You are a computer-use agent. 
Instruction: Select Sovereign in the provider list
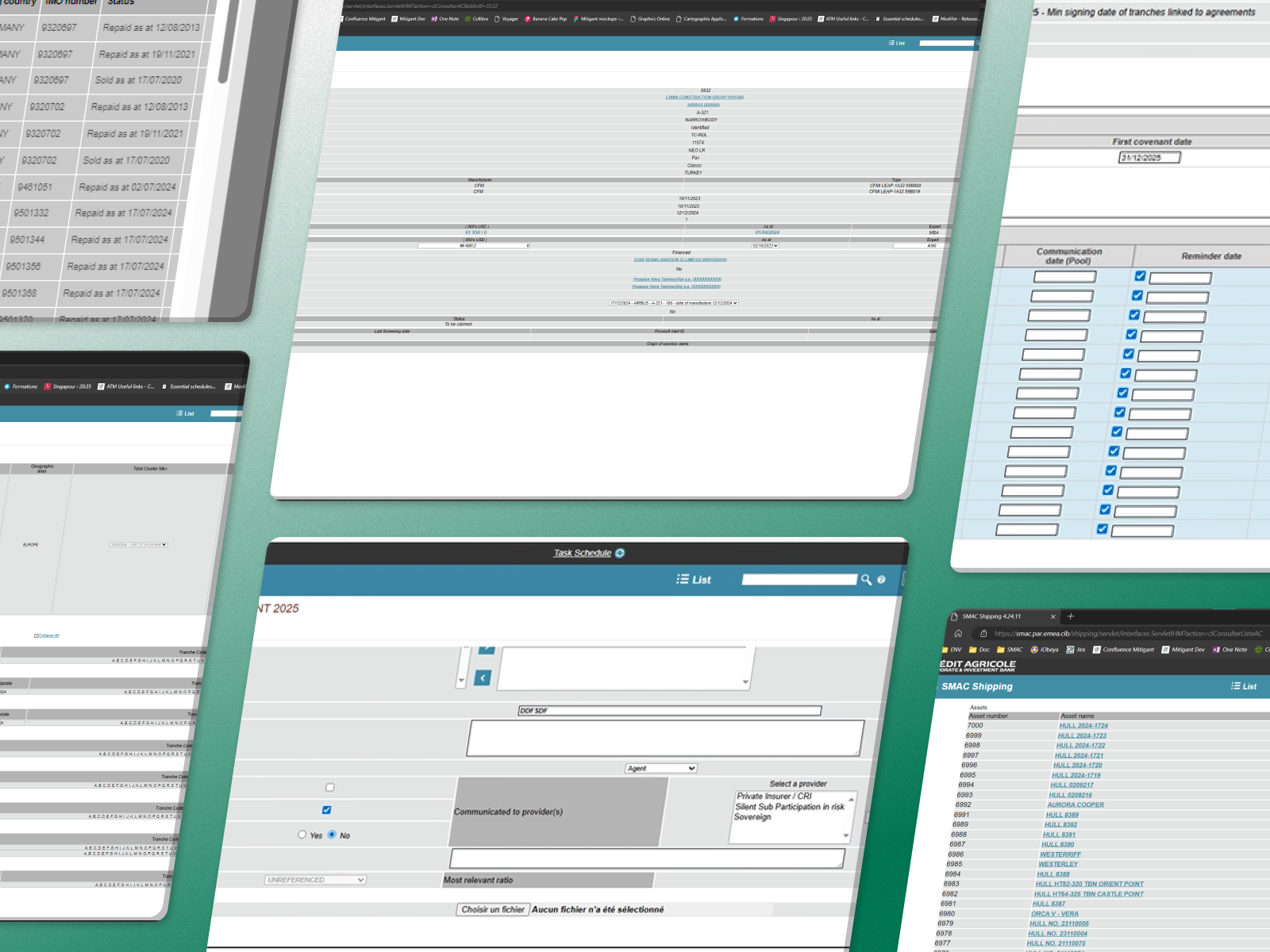click(x=752, y=817)
